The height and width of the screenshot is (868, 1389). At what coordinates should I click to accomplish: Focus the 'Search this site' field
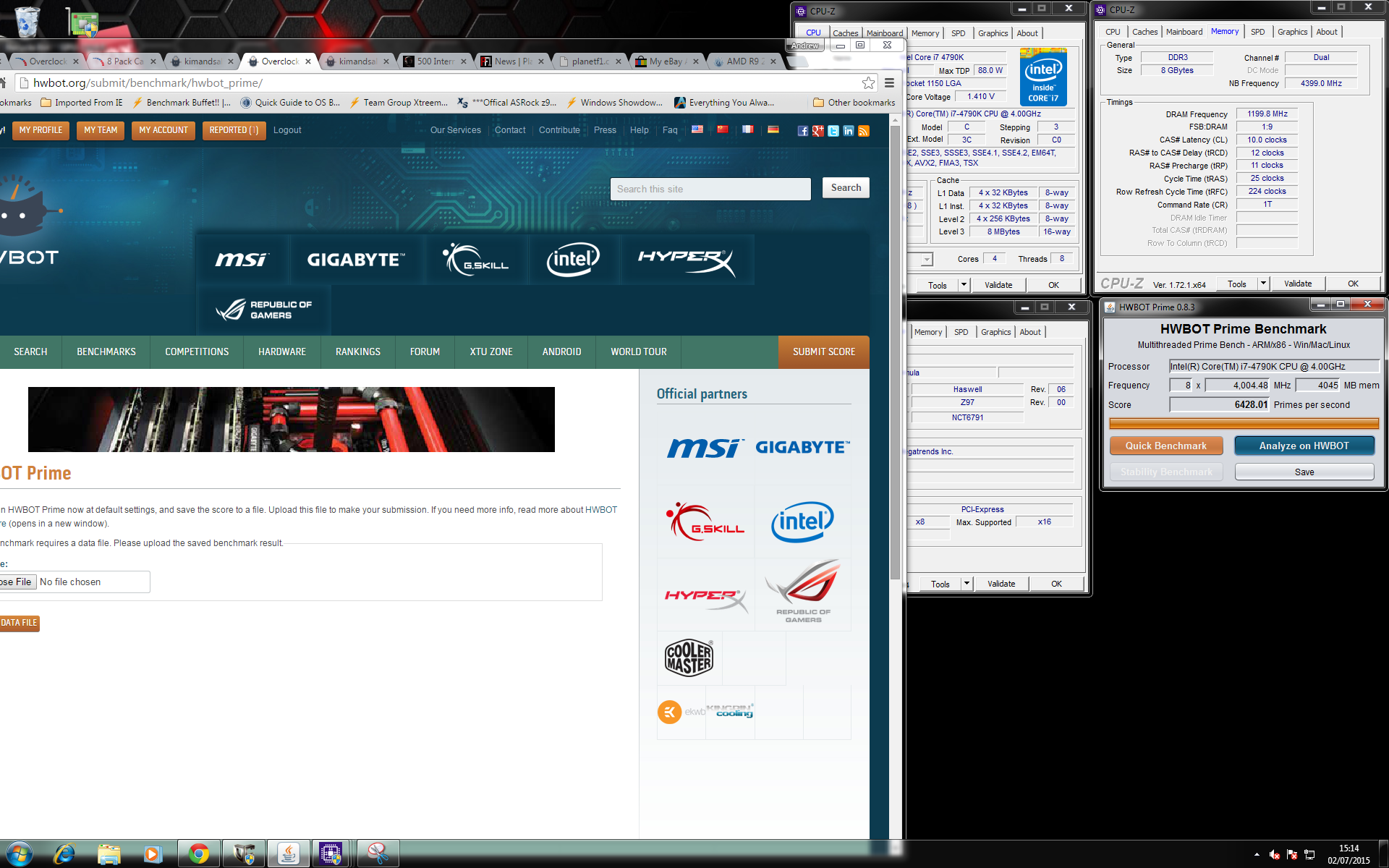pyautogui.click(x=710, y=189)
